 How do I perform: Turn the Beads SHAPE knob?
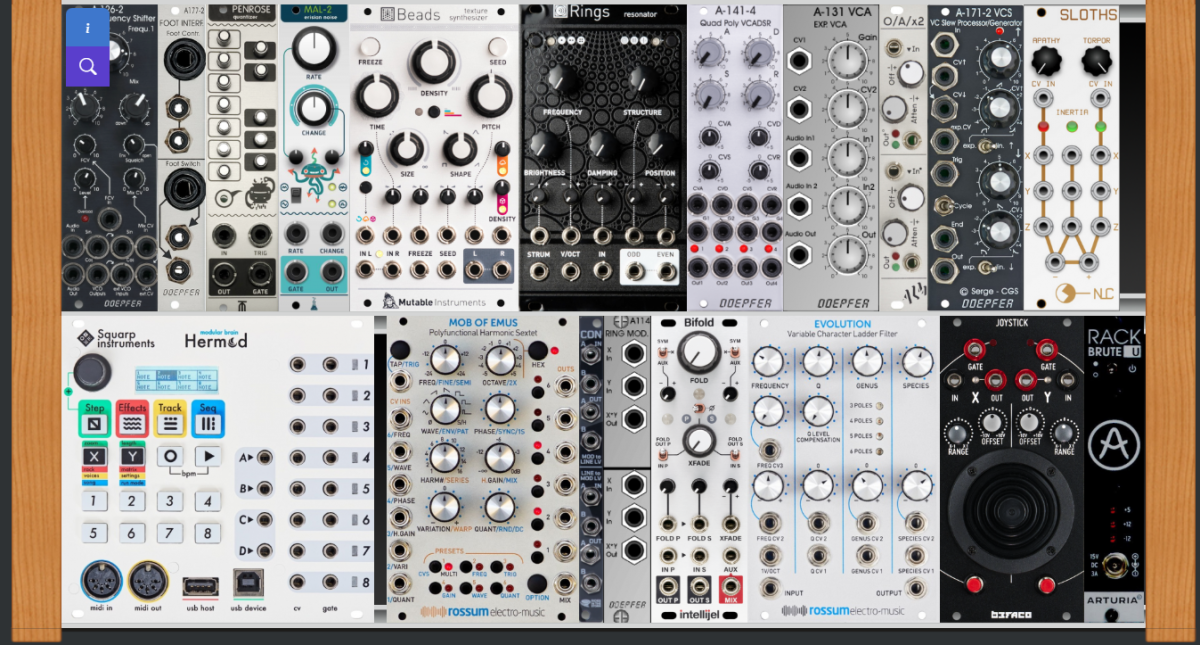point(460,149)
